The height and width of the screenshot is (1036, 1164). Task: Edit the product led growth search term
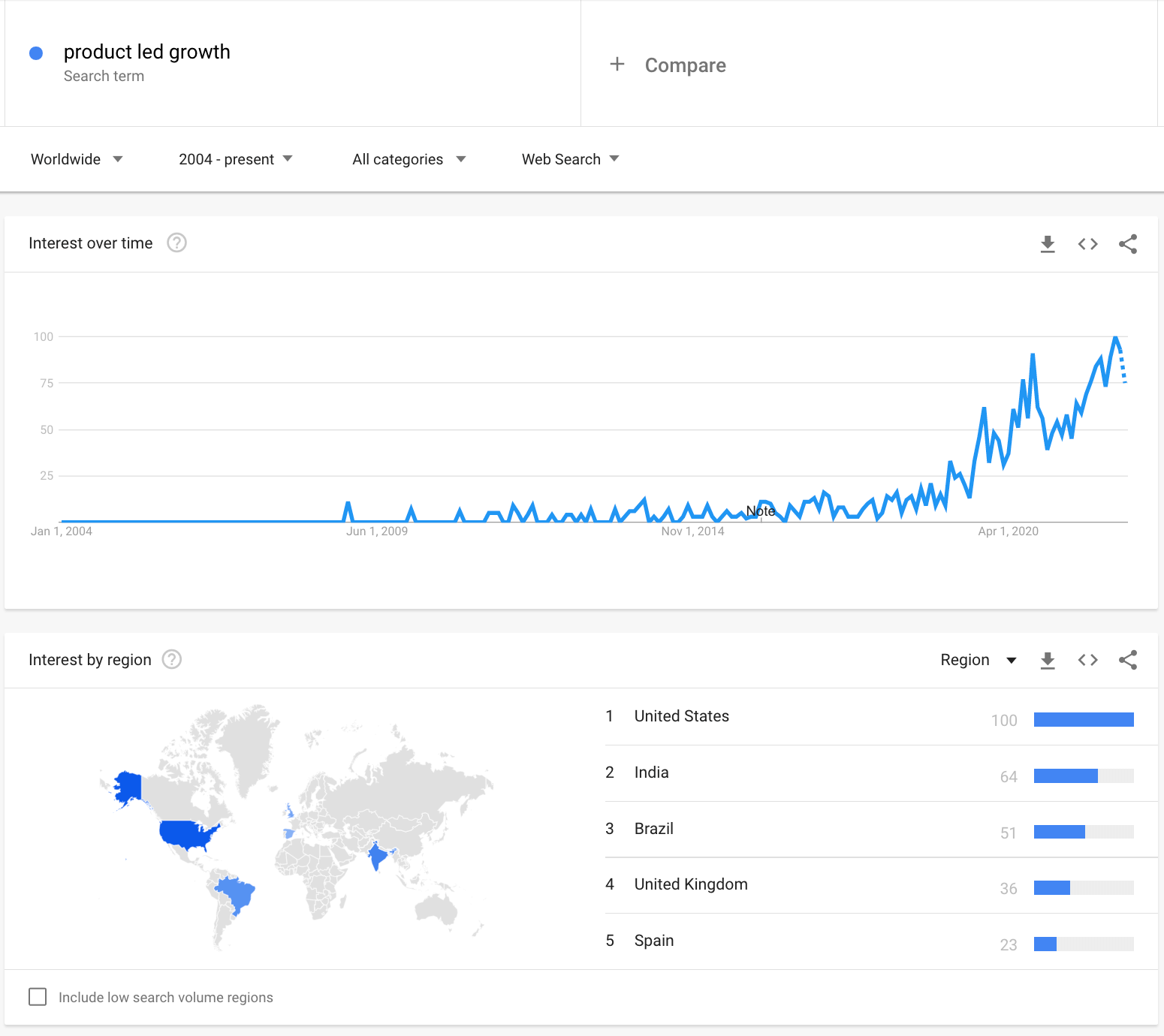[146, 52]
